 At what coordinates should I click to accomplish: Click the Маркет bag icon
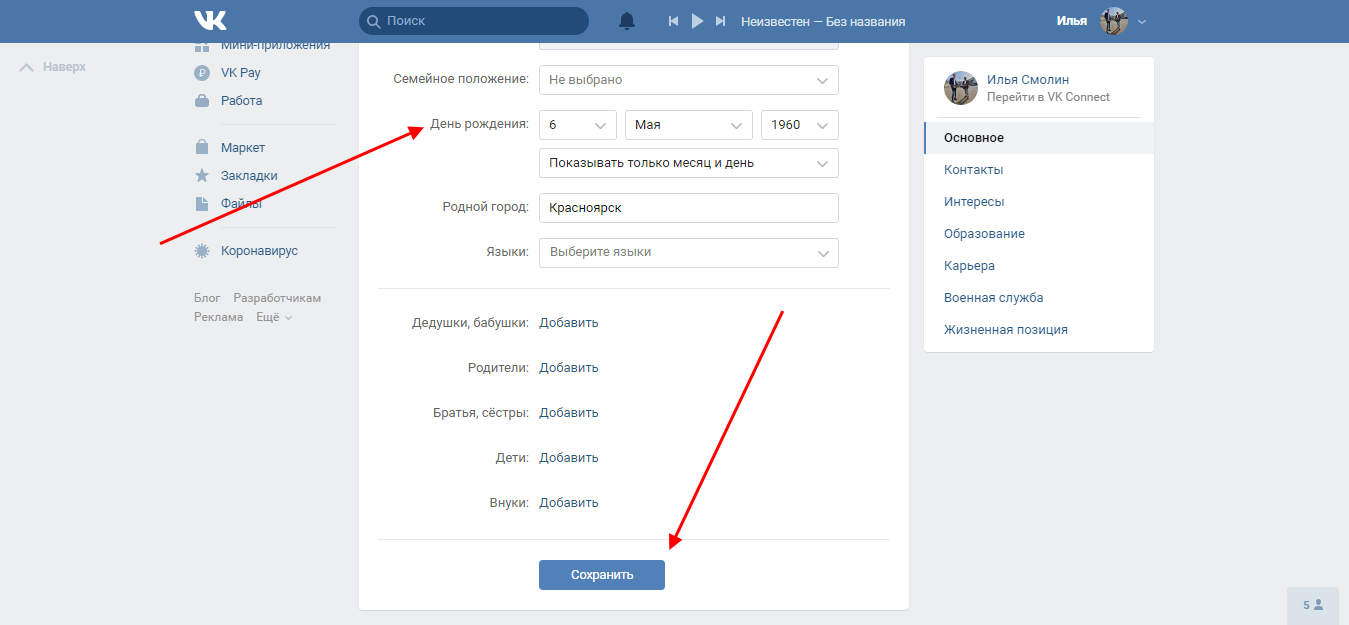click(202, 148)
